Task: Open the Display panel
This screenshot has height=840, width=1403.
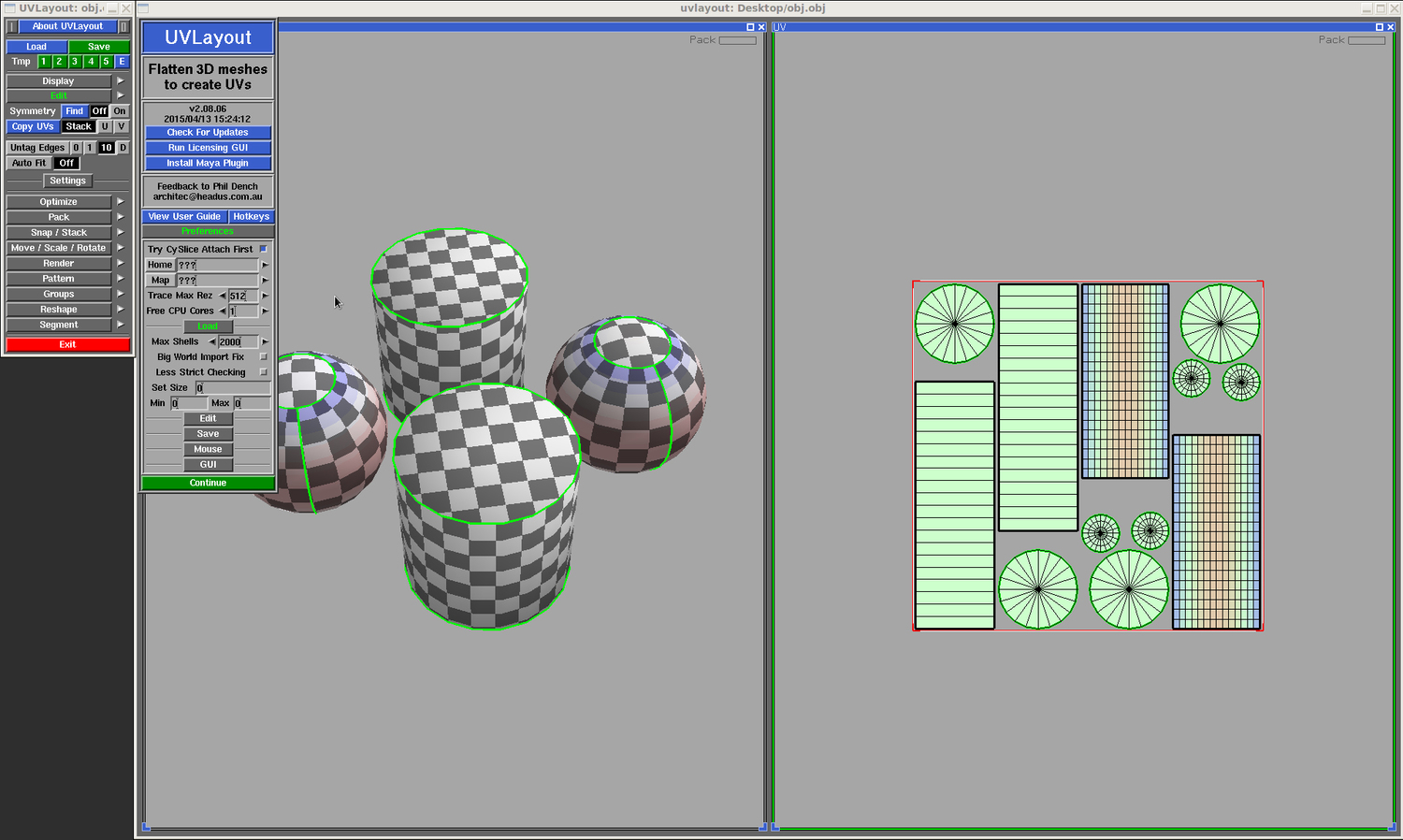Action: [x=58, y=81]
